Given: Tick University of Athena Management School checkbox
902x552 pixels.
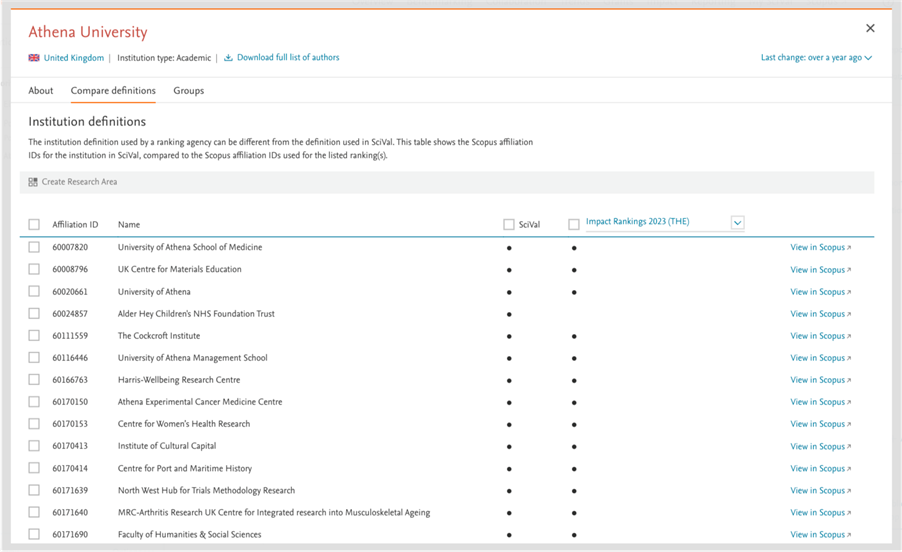Looking at the screenshot, I should click(x=34, y=357).
